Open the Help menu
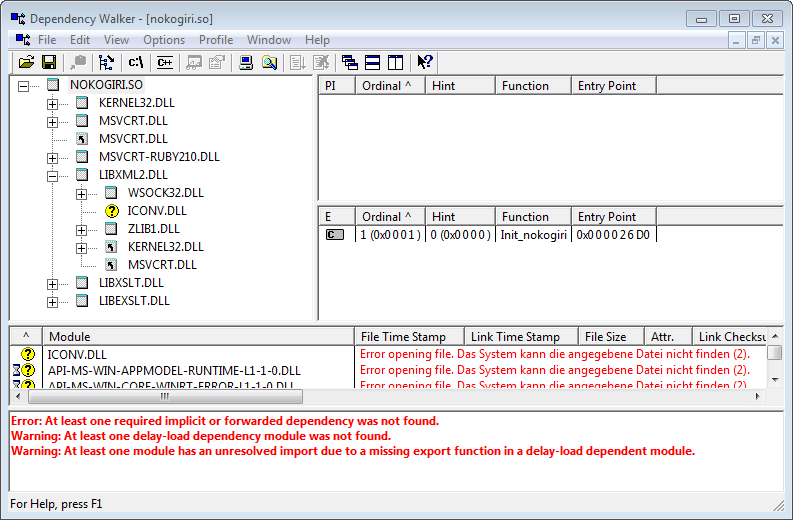The width and height of the screenshot is (793, 520). tap(317, 39)
